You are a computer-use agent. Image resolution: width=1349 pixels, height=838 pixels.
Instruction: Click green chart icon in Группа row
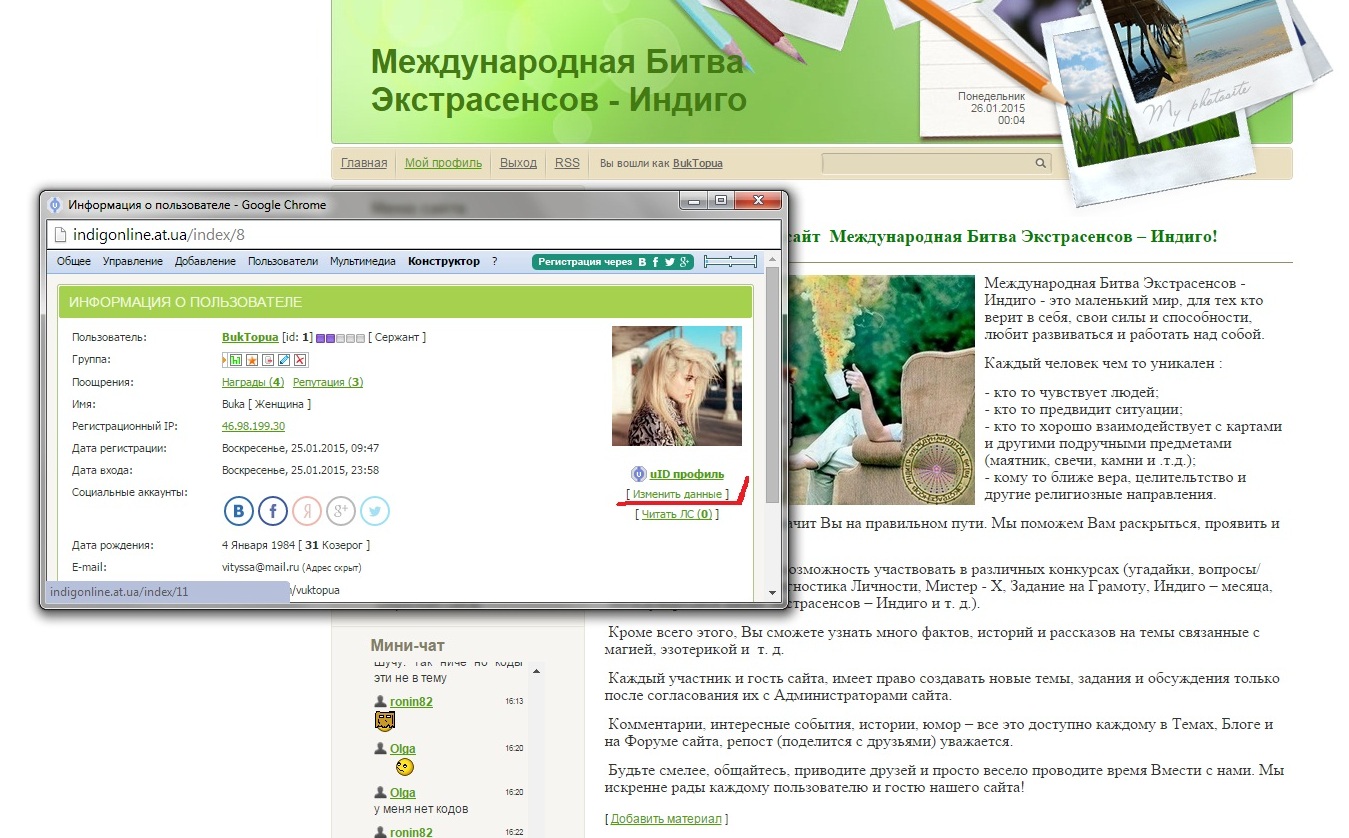236,360
